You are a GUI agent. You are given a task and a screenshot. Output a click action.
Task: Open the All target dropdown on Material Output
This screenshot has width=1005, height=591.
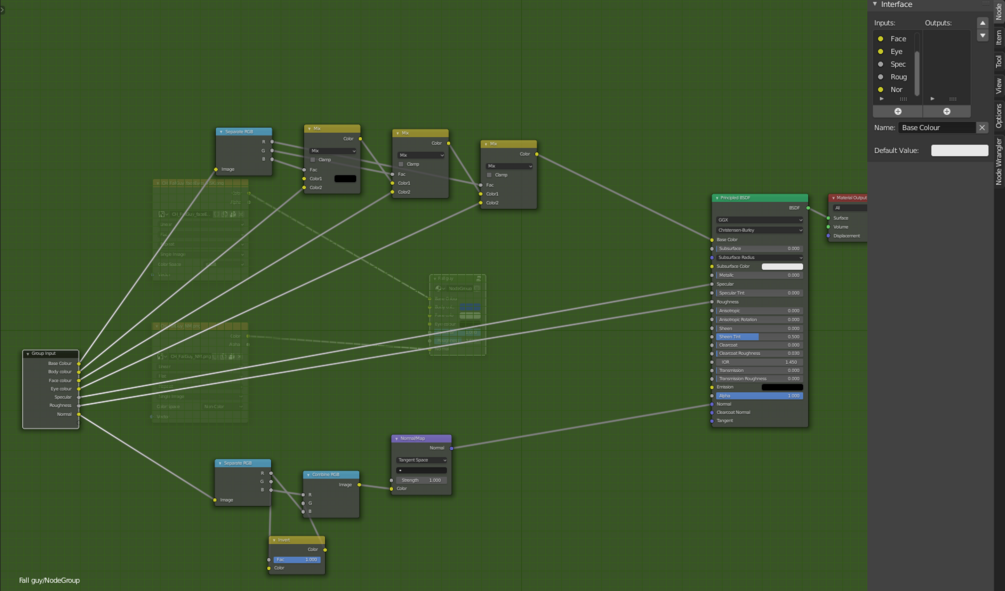[x=850, y=208]
